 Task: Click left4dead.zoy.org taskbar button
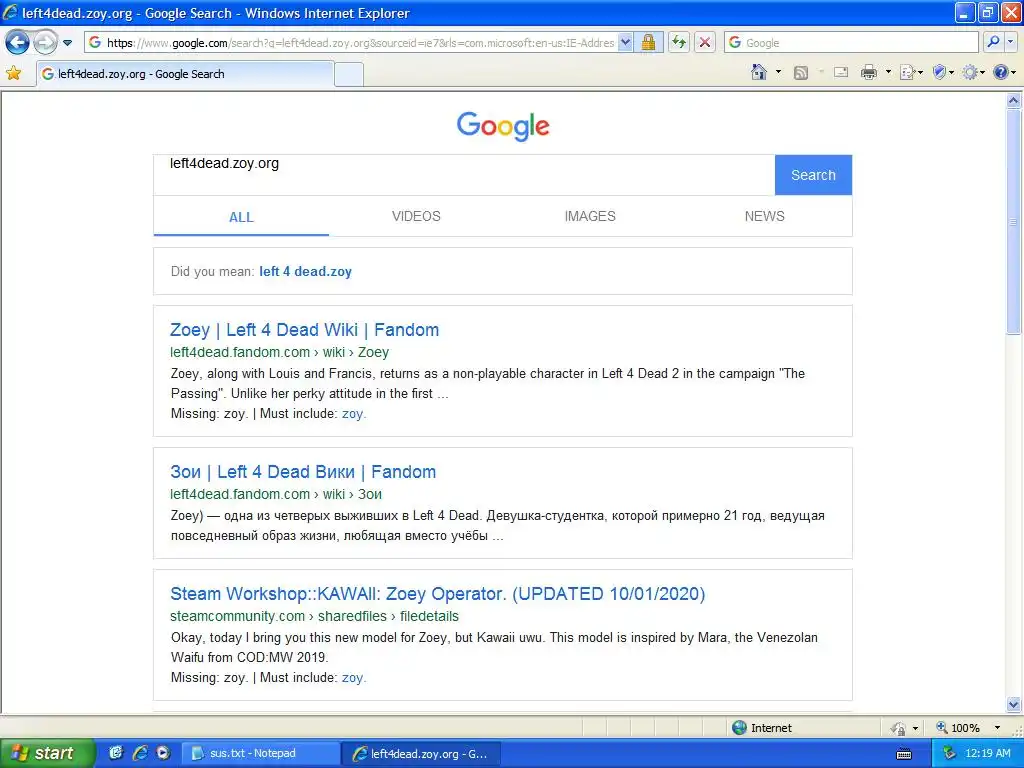coord(422,754)
